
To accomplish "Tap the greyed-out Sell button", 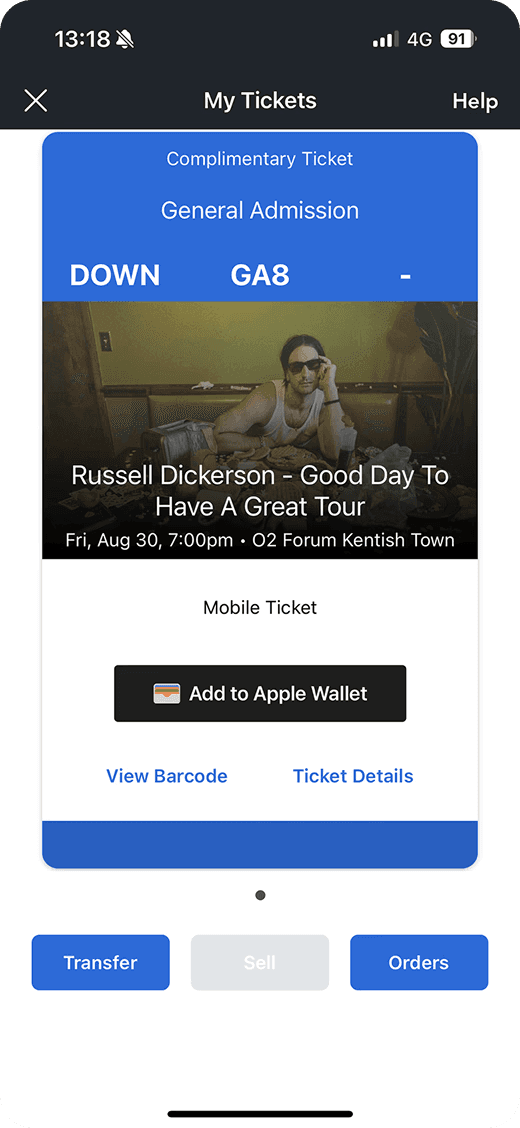I will click(260, 963).
